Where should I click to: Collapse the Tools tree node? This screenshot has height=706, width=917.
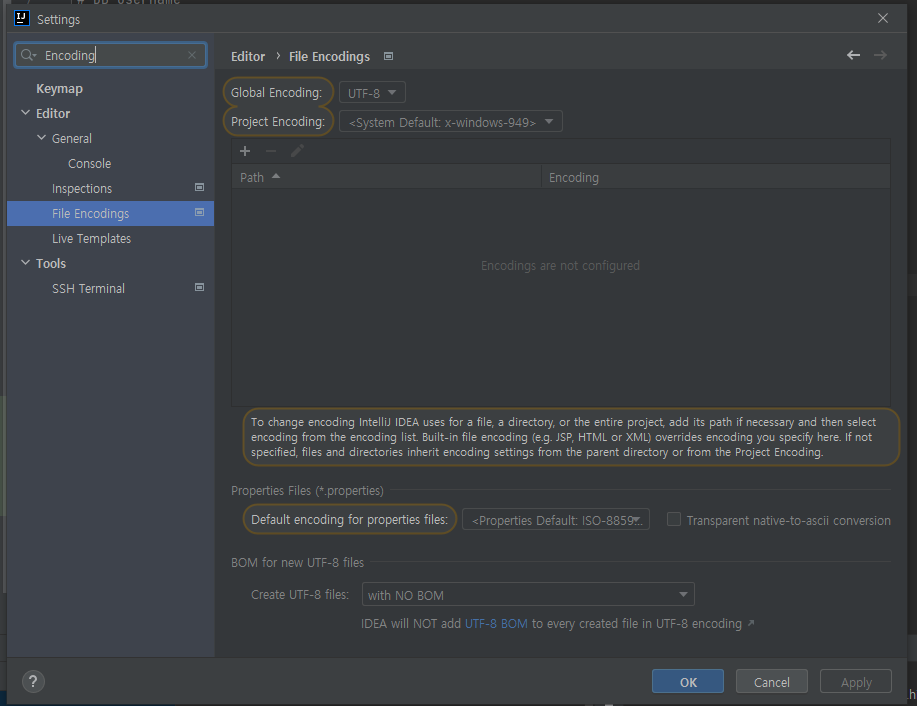coord(25,263)
